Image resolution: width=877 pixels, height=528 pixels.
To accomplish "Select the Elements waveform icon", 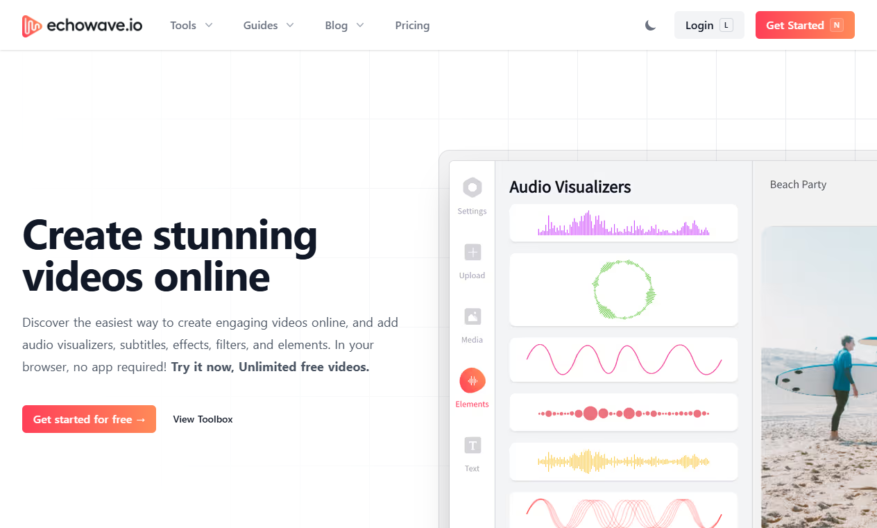I will point(473,381).
